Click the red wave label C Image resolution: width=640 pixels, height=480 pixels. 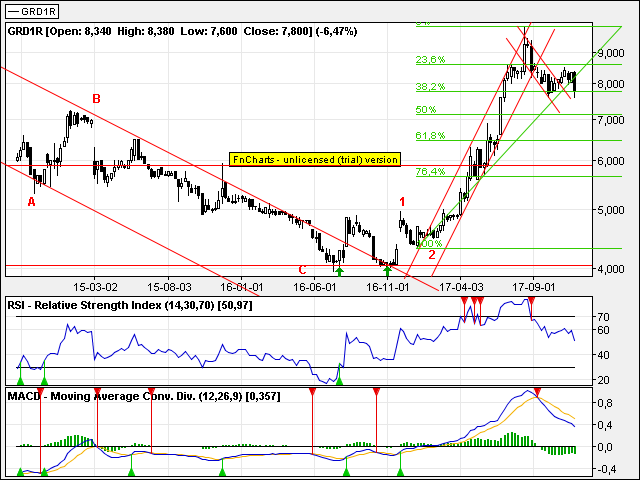(x=302, y=270)
